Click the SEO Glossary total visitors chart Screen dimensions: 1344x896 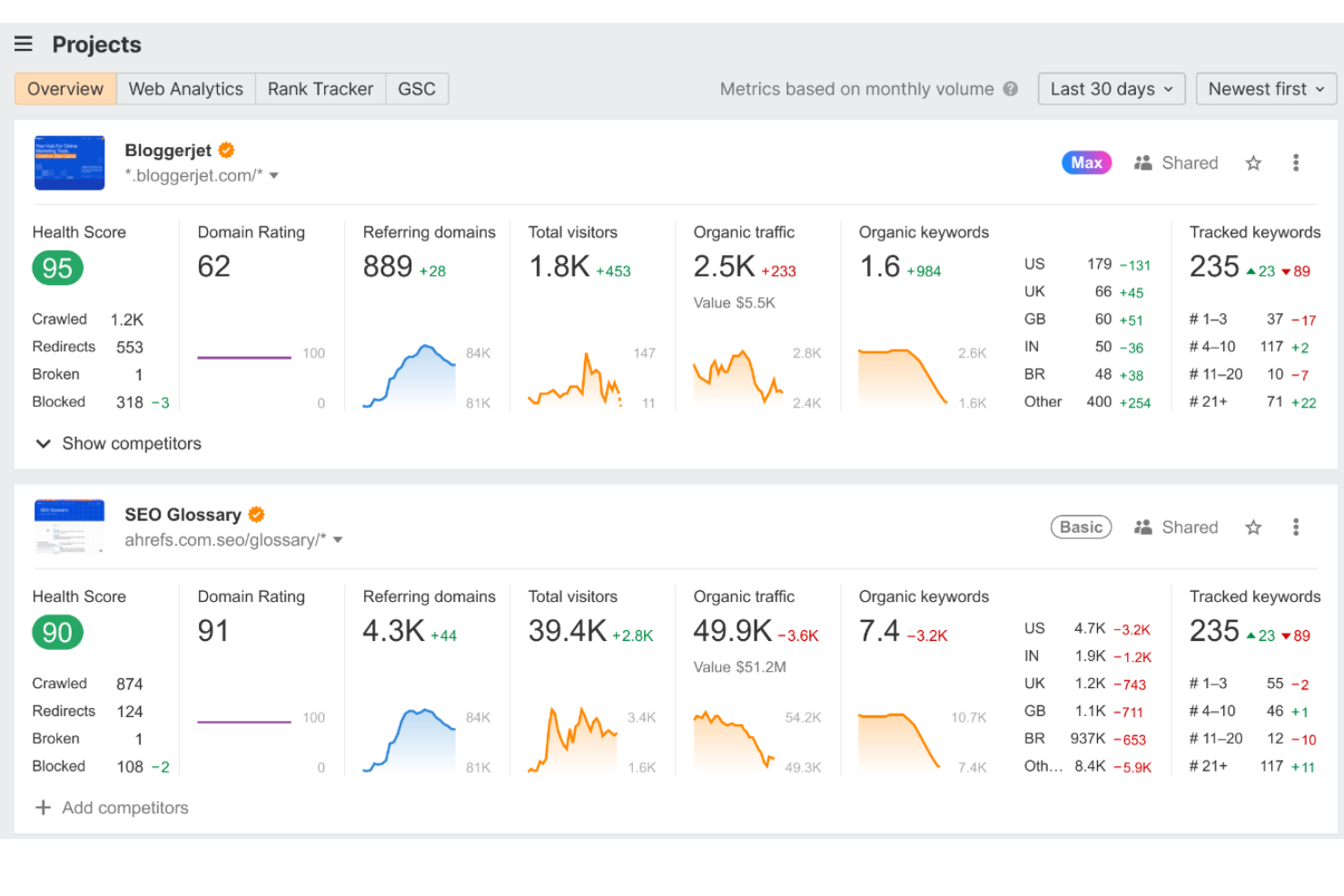[x=573, y=740]
